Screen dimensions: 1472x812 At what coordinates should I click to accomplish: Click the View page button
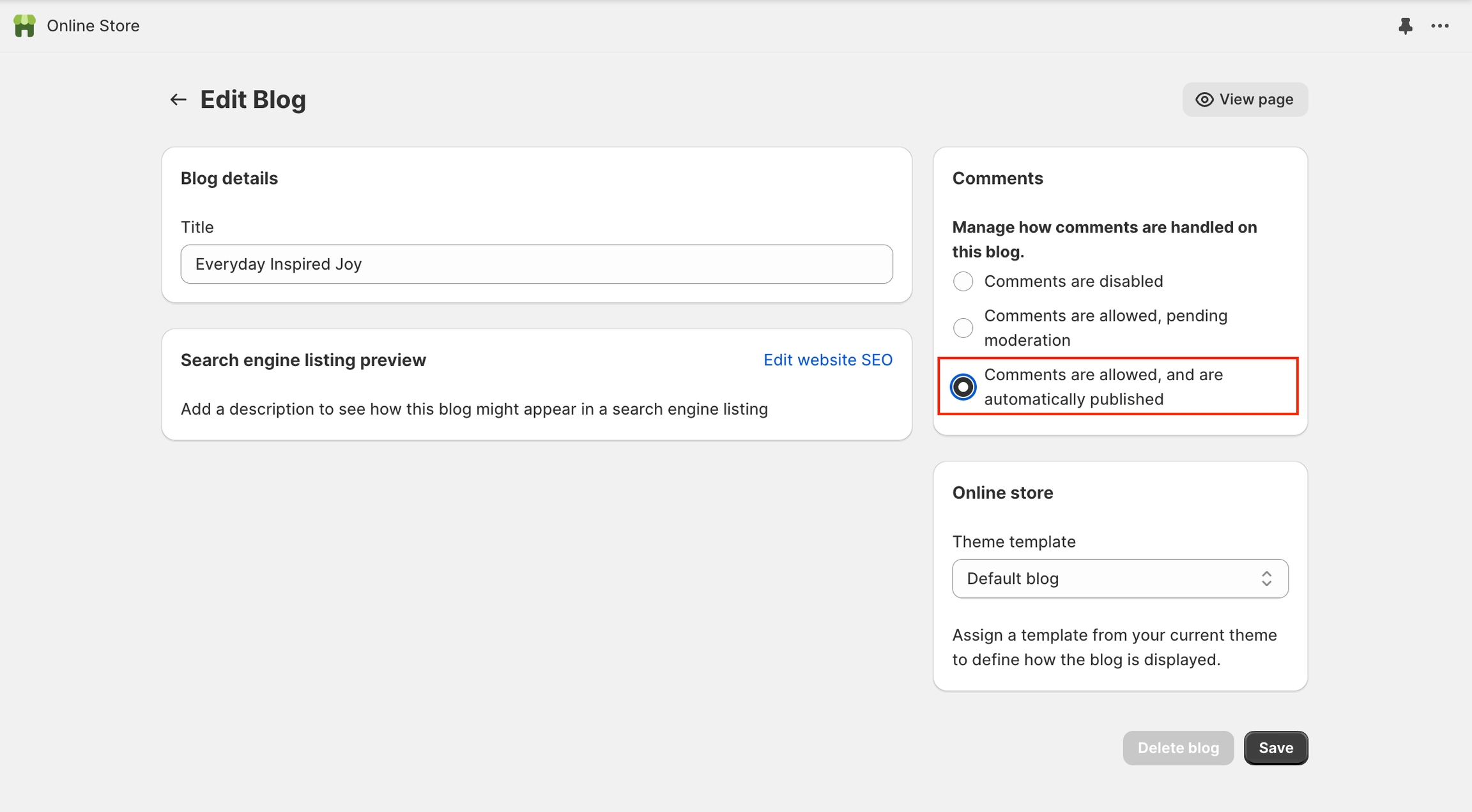coord(1245,100)
